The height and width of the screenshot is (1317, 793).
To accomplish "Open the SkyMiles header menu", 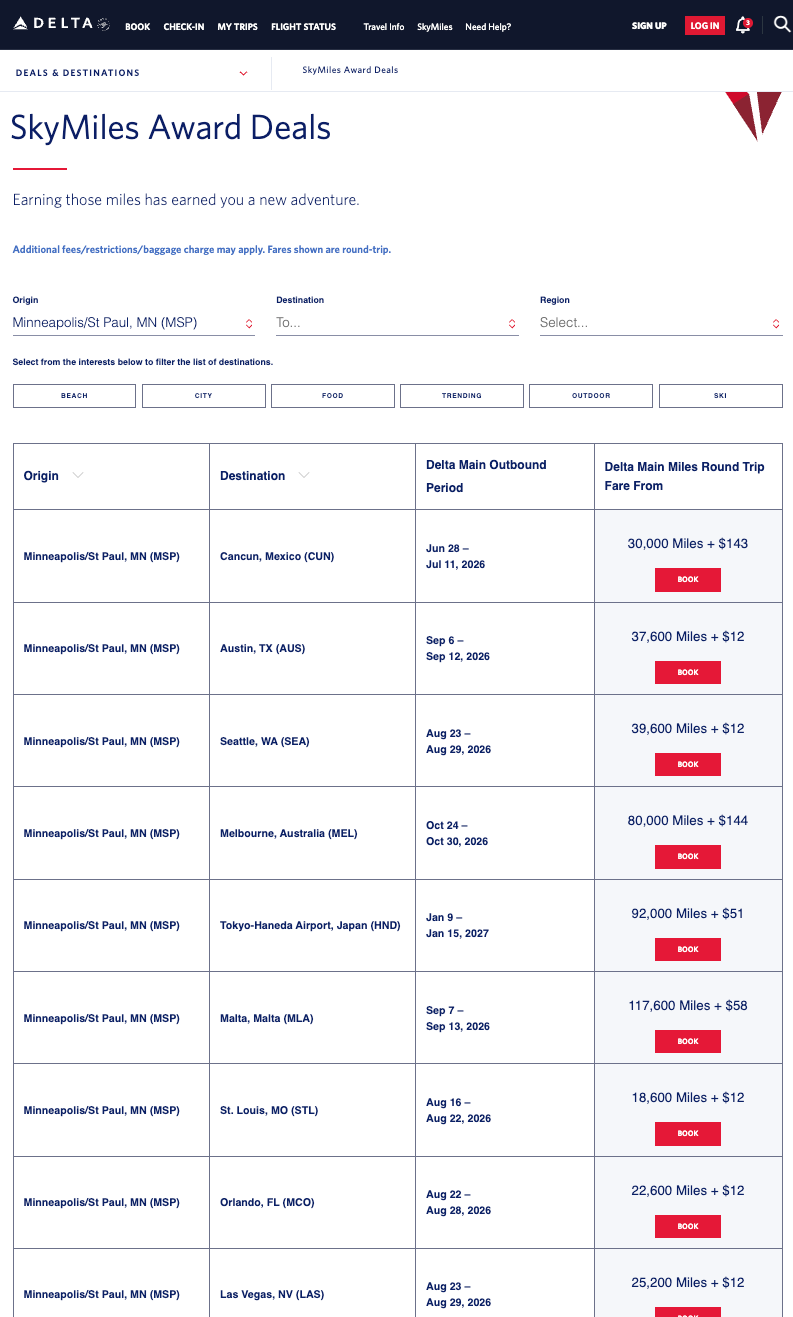I will coord(435,26).
